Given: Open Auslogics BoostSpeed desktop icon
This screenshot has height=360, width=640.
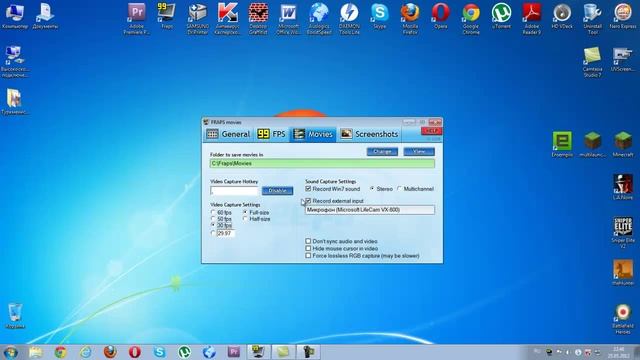Looking at the screenshot, I should pyautogui.click(x=319, y=18).
